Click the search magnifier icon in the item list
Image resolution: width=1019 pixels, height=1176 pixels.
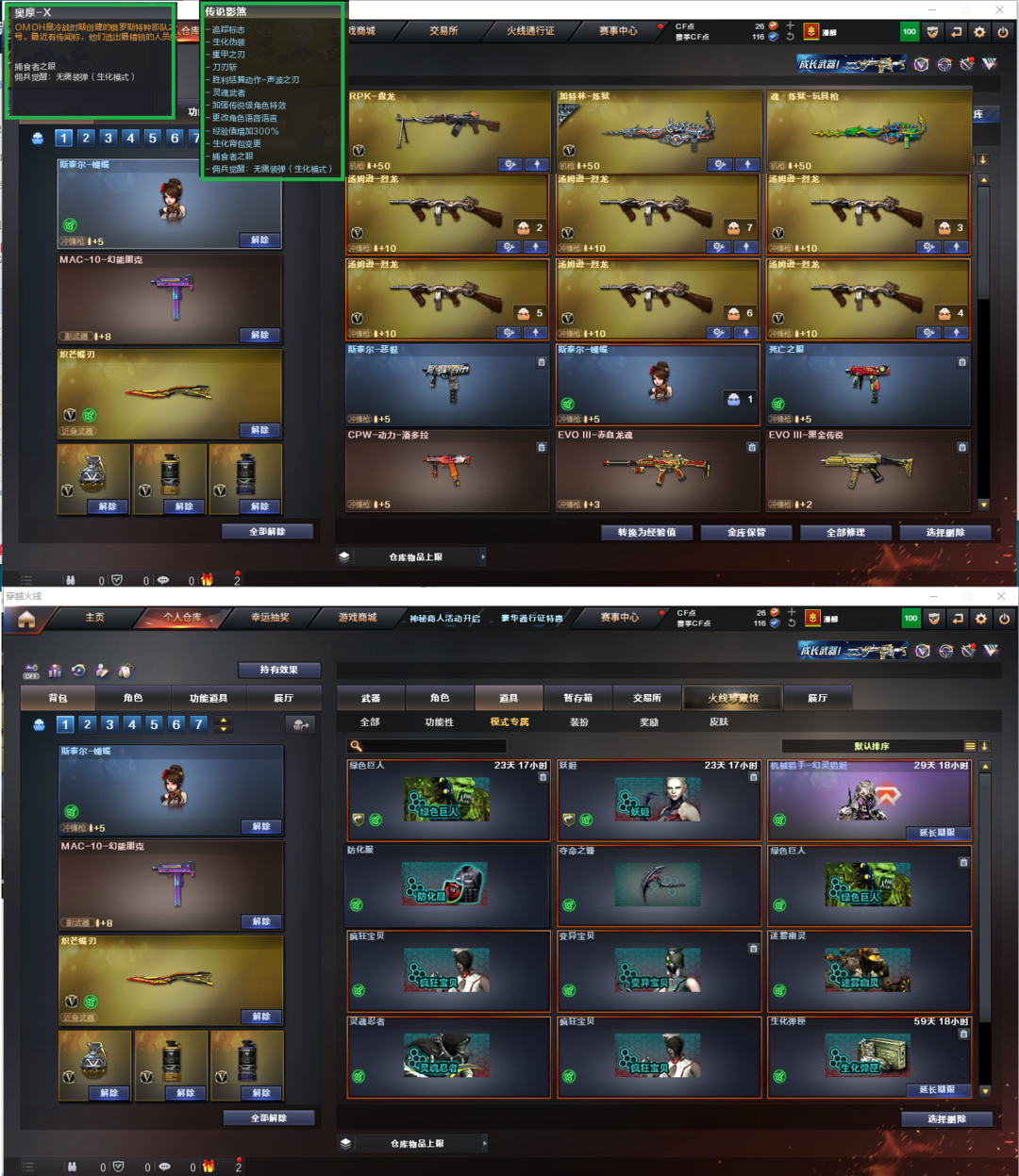coord(357,746)
